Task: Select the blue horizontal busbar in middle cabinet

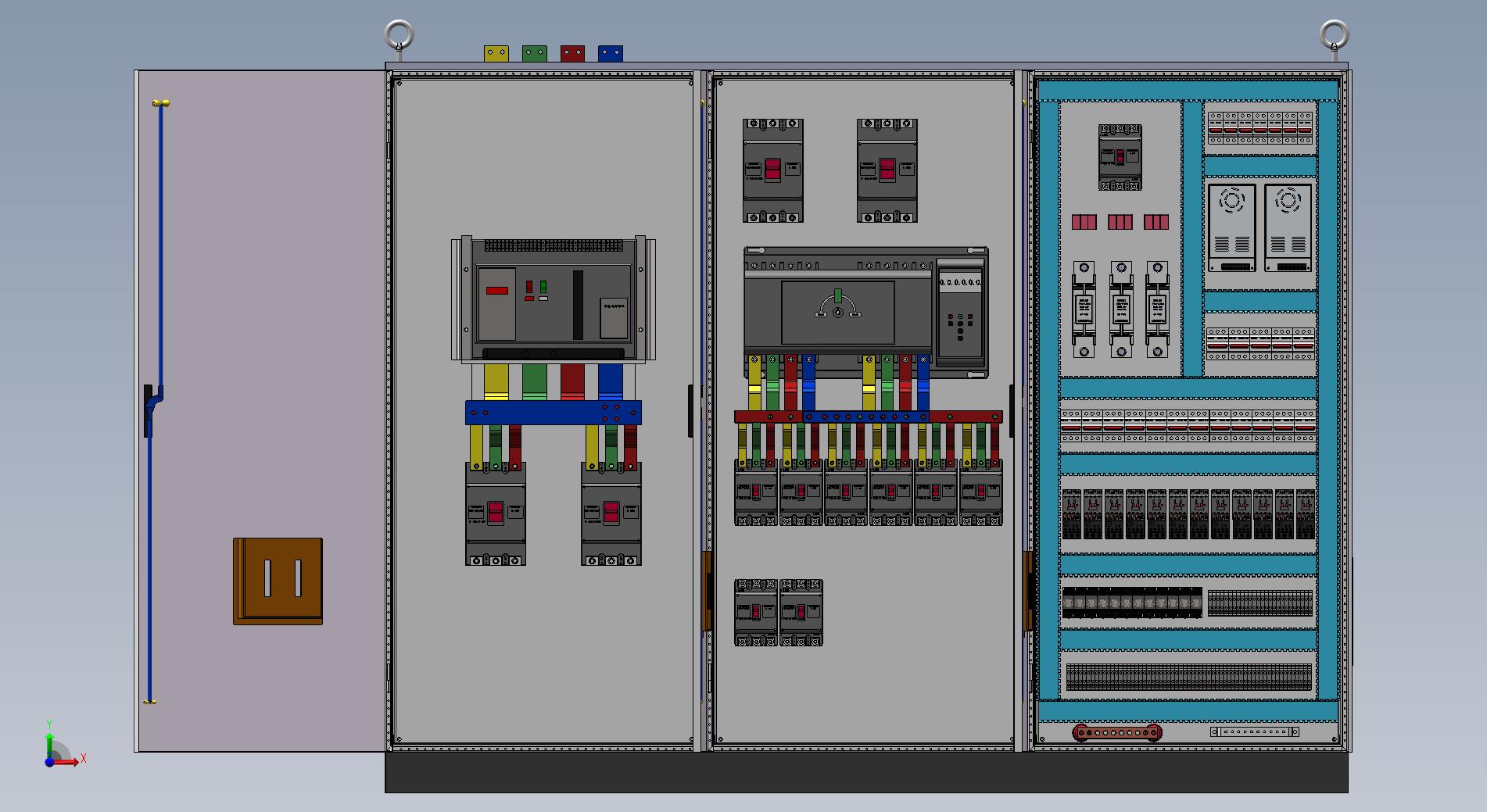Action: tap(866, 417)
